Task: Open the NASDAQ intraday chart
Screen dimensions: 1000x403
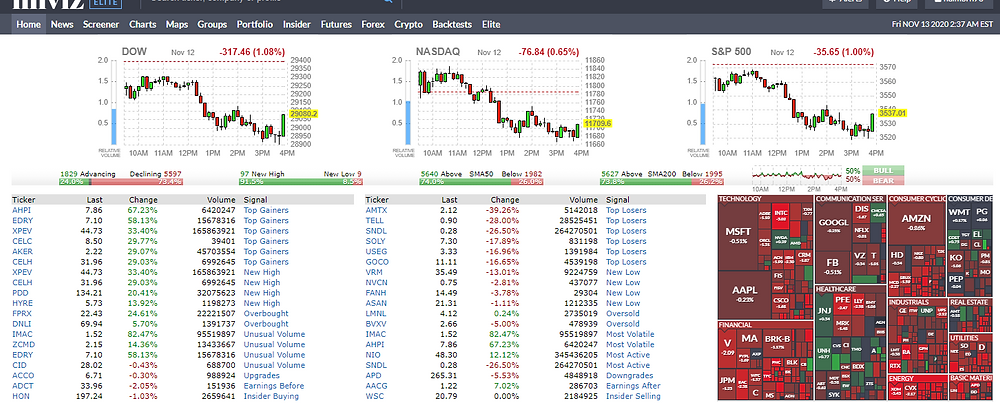Action: [501, 102]
